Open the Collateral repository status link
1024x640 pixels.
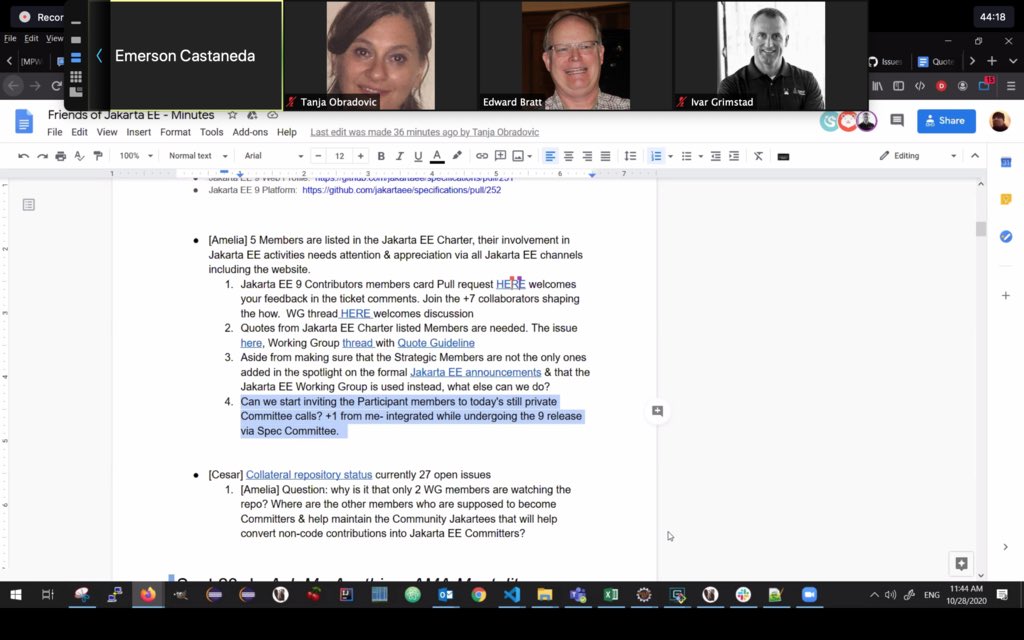[309, 475]
